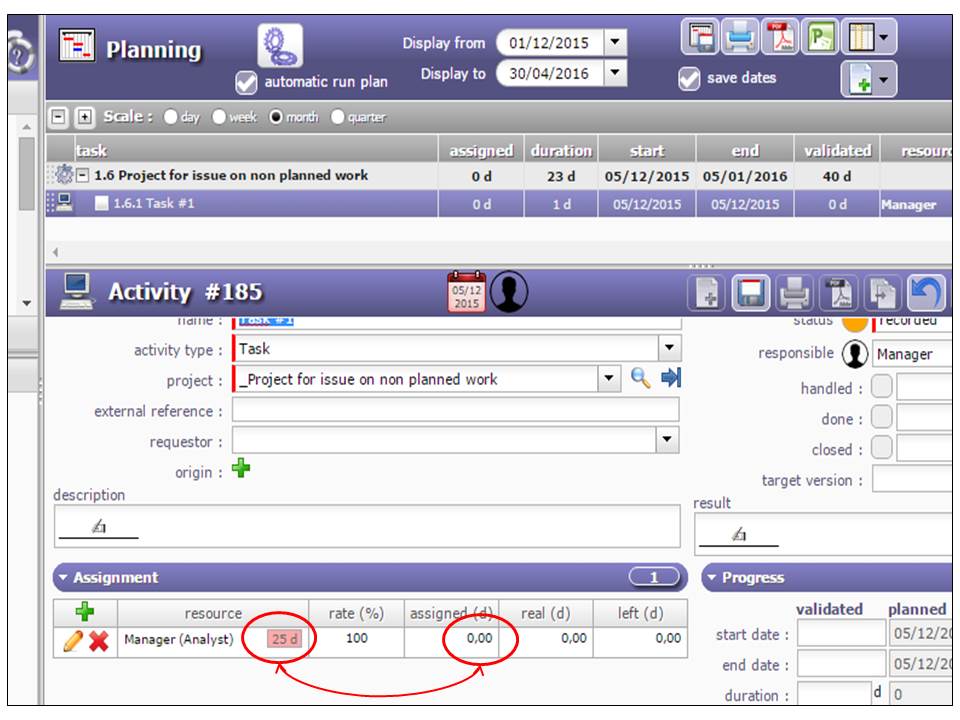Expand all tasks with plus button
Viewport: 960px width, 720px height.
click(84, 117)
